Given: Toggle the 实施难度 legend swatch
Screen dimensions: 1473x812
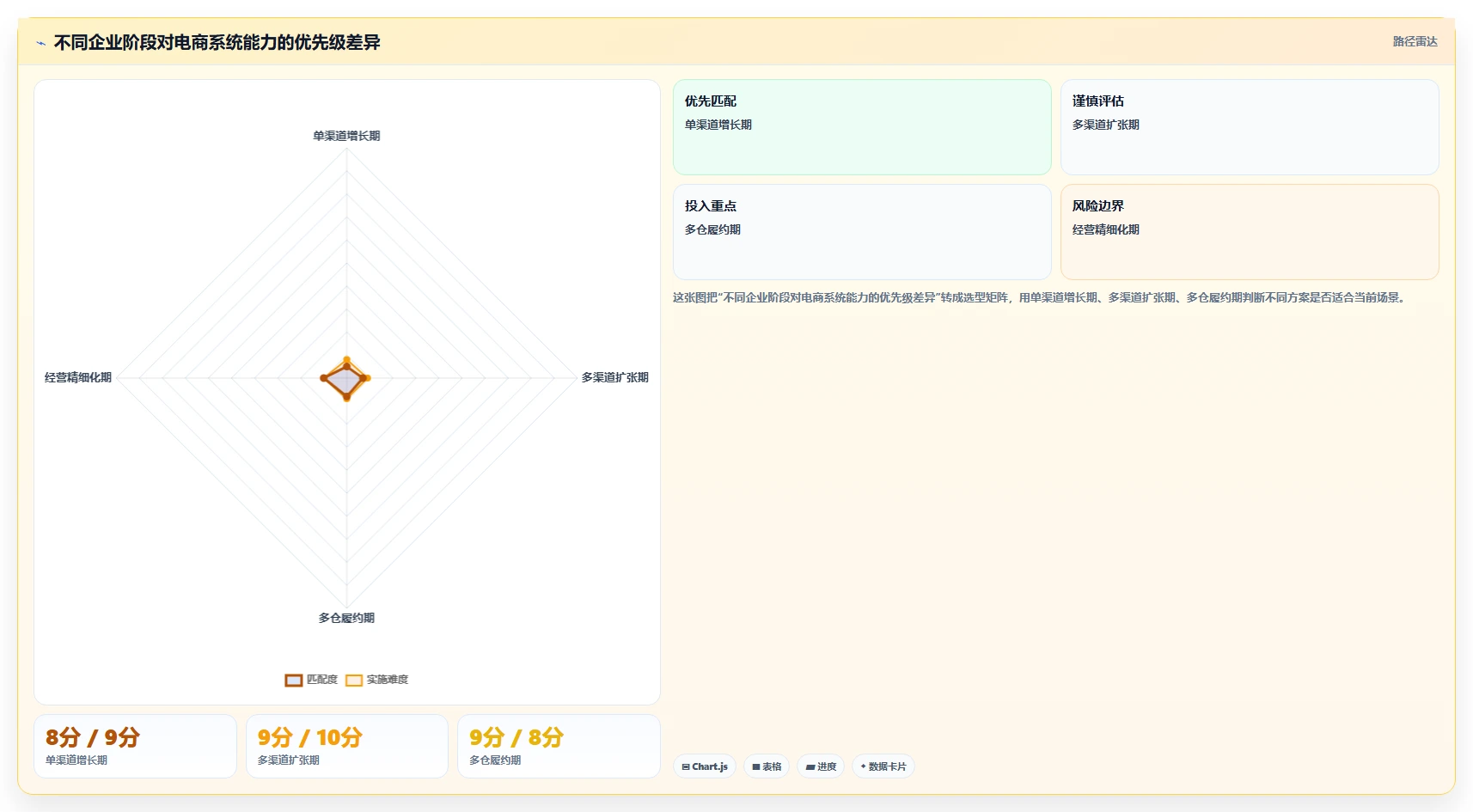Looking at the screenshot, I should tap(354, 680).
